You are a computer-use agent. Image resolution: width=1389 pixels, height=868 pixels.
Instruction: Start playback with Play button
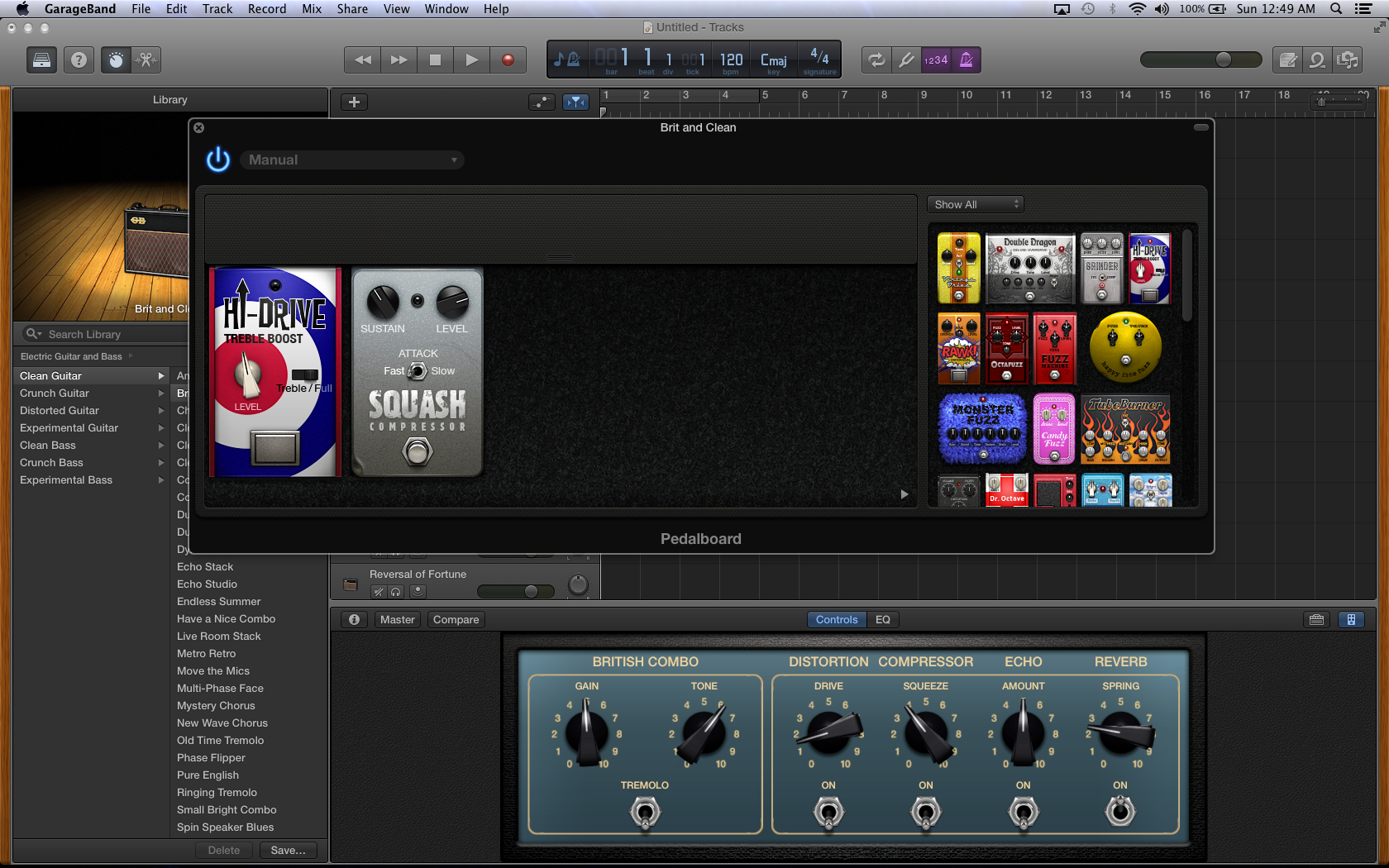[x=471, y=60]
